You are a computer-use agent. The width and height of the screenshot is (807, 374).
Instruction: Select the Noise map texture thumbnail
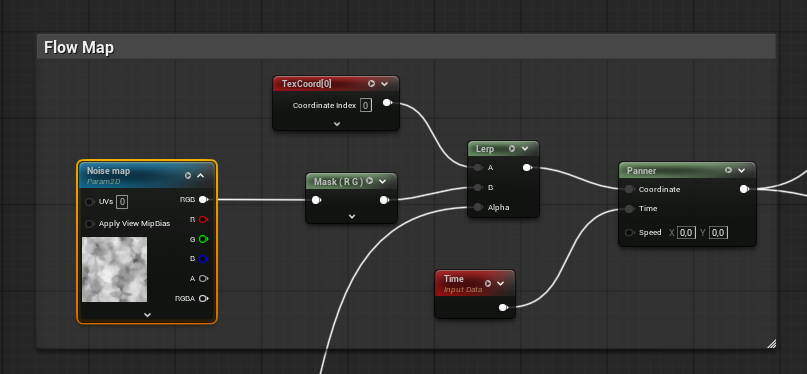pyautogui.click(x=115, y=269)
